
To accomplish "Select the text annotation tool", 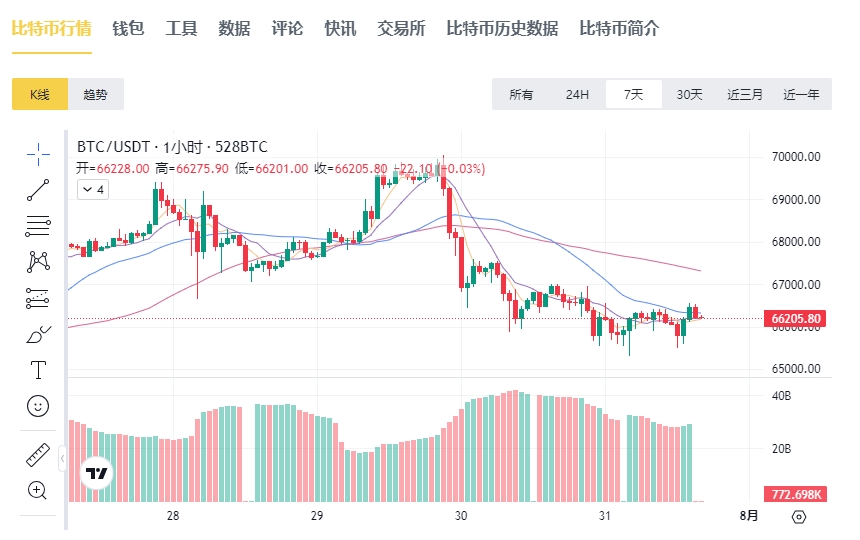I will tap(38, 370).
